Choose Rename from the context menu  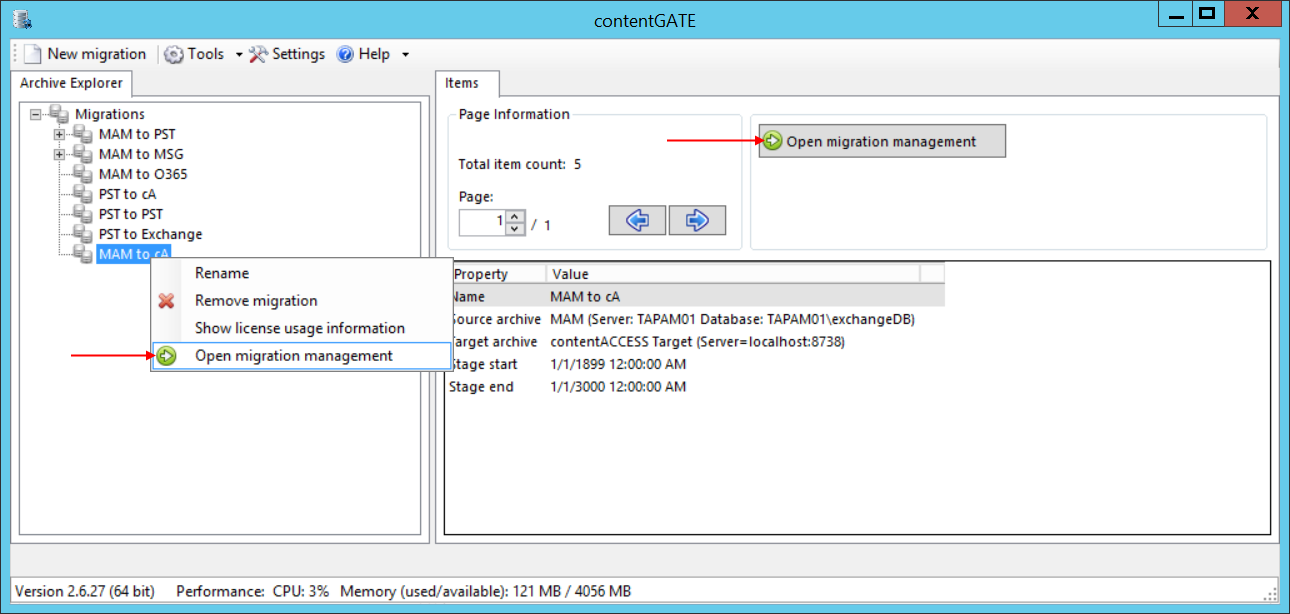(222, 273)
